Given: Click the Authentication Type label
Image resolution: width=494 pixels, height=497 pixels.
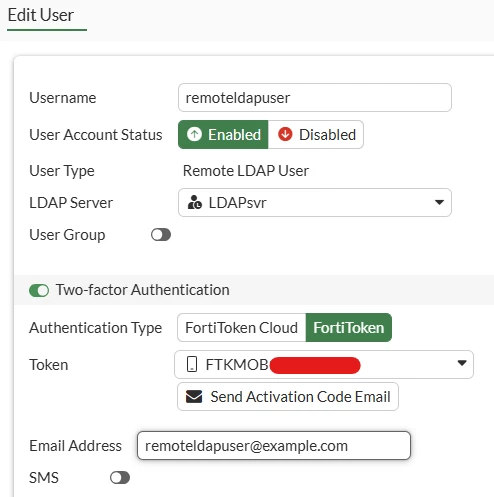Looking at the screenshot, I should coord(96,328).
